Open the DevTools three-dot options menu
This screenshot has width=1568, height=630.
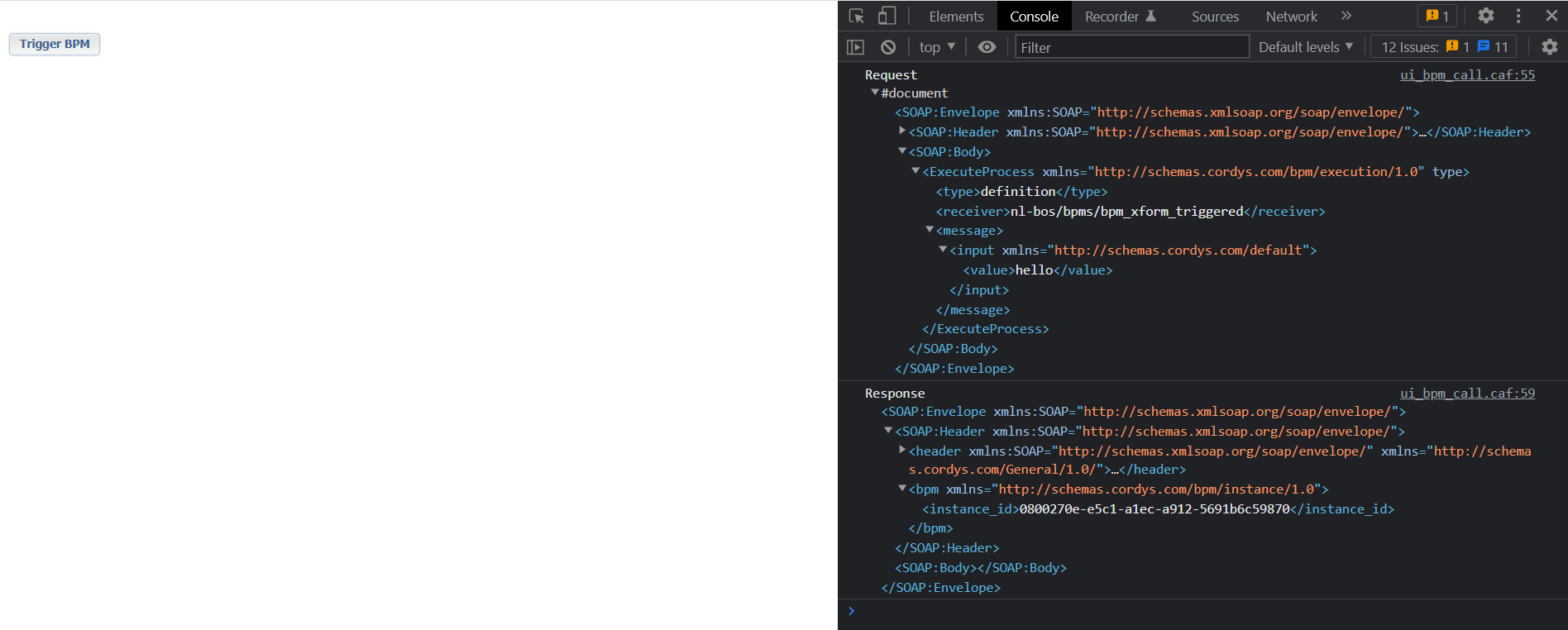click(1518, 16)
